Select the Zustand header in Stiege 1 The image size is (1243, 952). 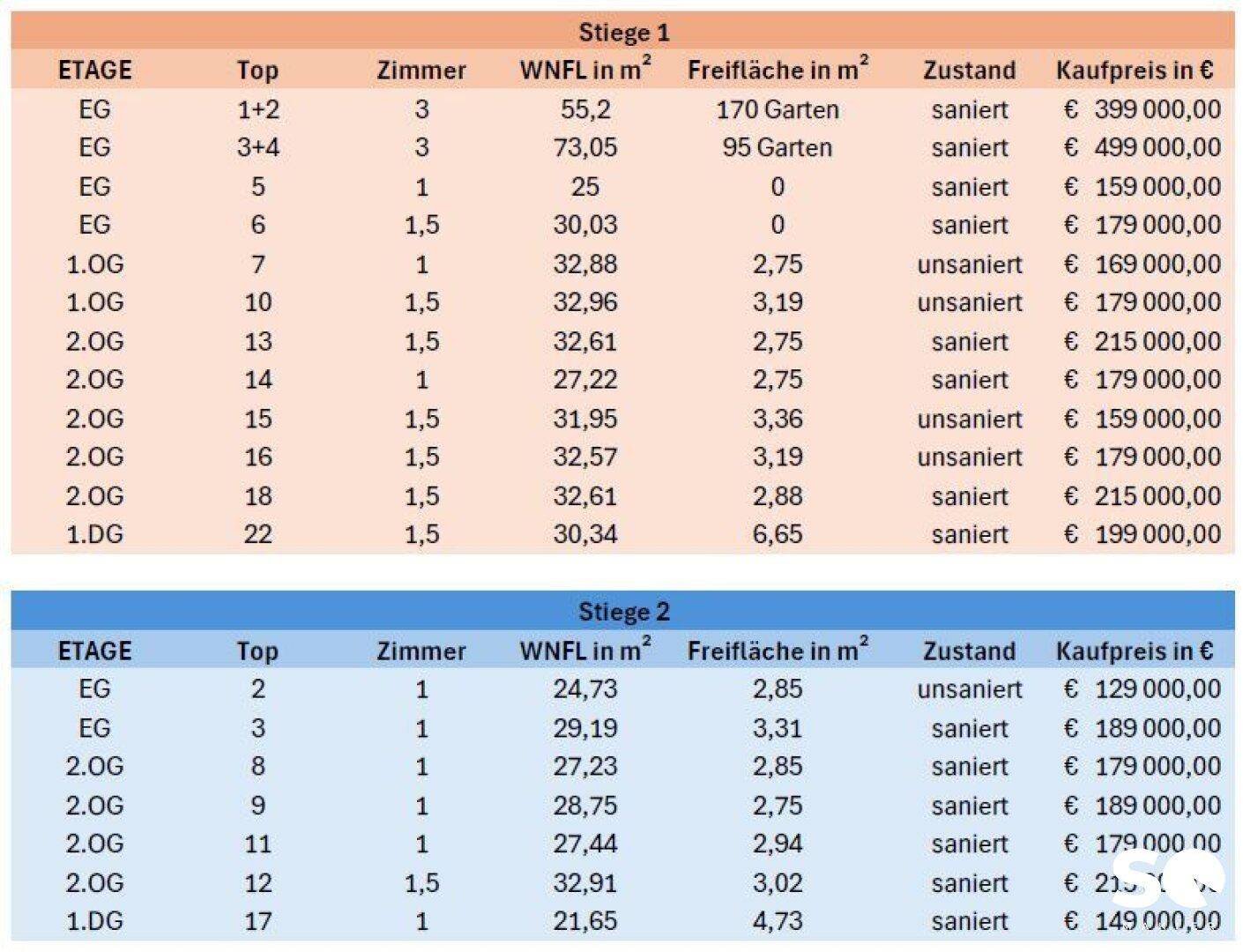tap(969, 71)
